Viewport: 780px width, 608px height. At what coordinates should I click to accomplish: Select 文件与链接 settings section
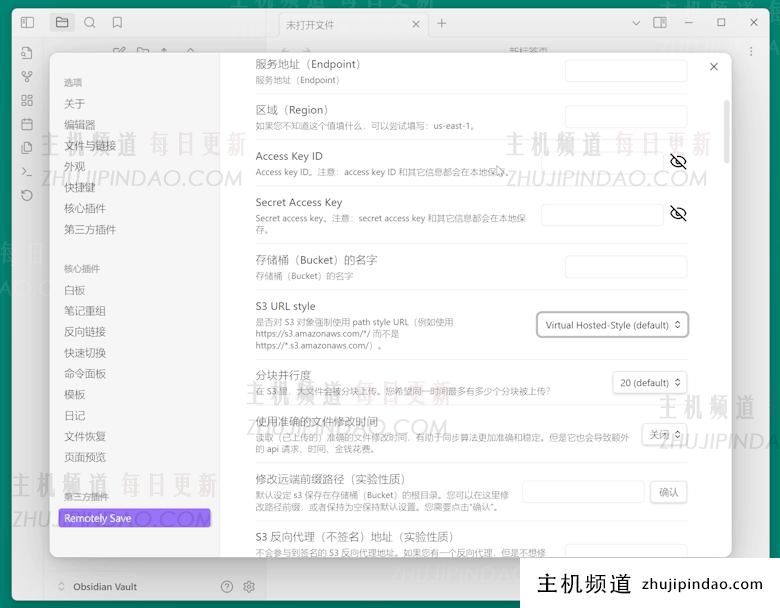[90, 145]
